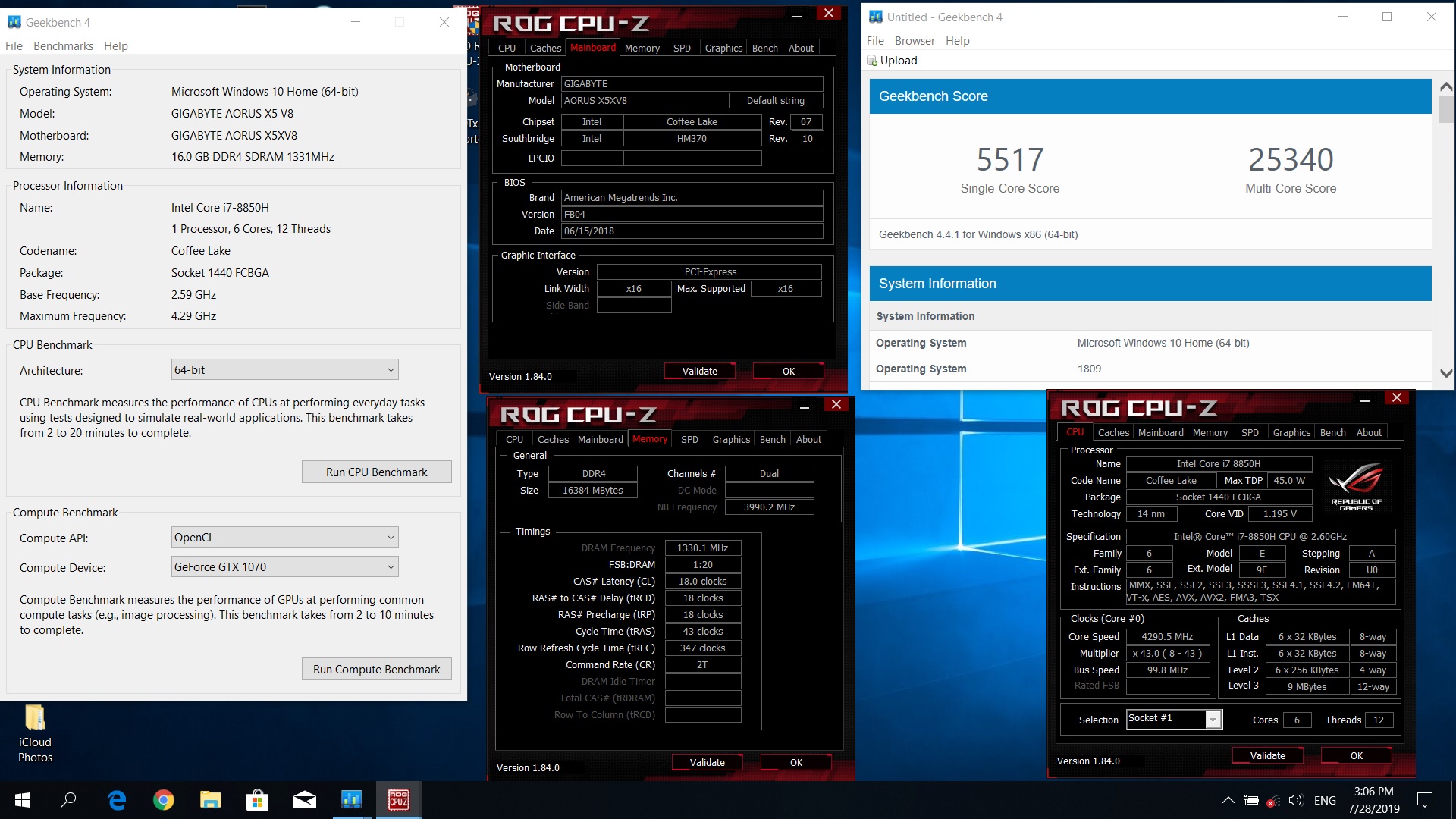1456x819 pixels.
Task: Click OK in Memory CPU-Z window
Action: (x=796, y=762)
